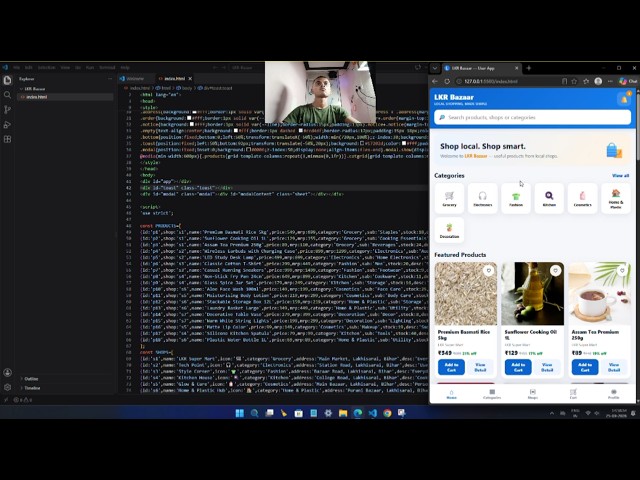Open a new browser tab
Image resolution: width=640 pixels, height=480 pixels.
coord(529,68)
